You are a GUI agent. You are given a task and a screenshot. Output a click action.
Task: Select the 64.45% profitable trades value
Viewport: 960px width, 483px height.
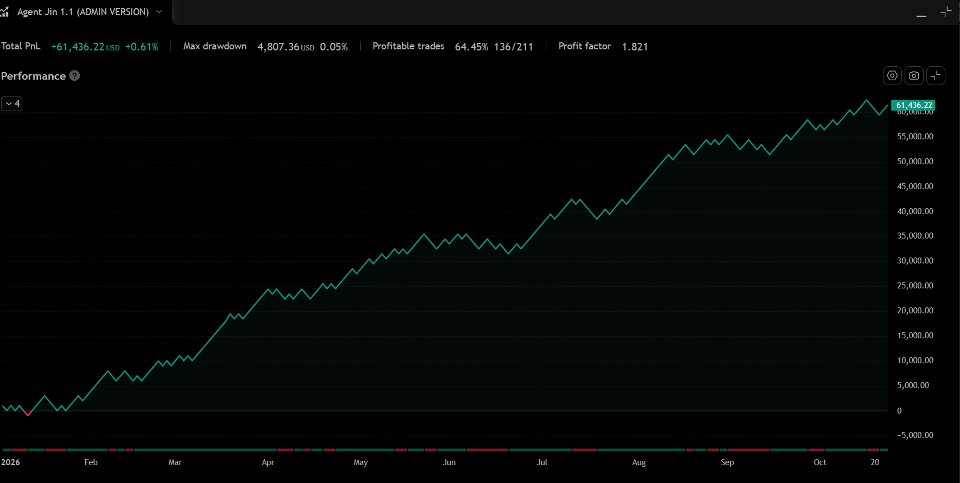471,47
